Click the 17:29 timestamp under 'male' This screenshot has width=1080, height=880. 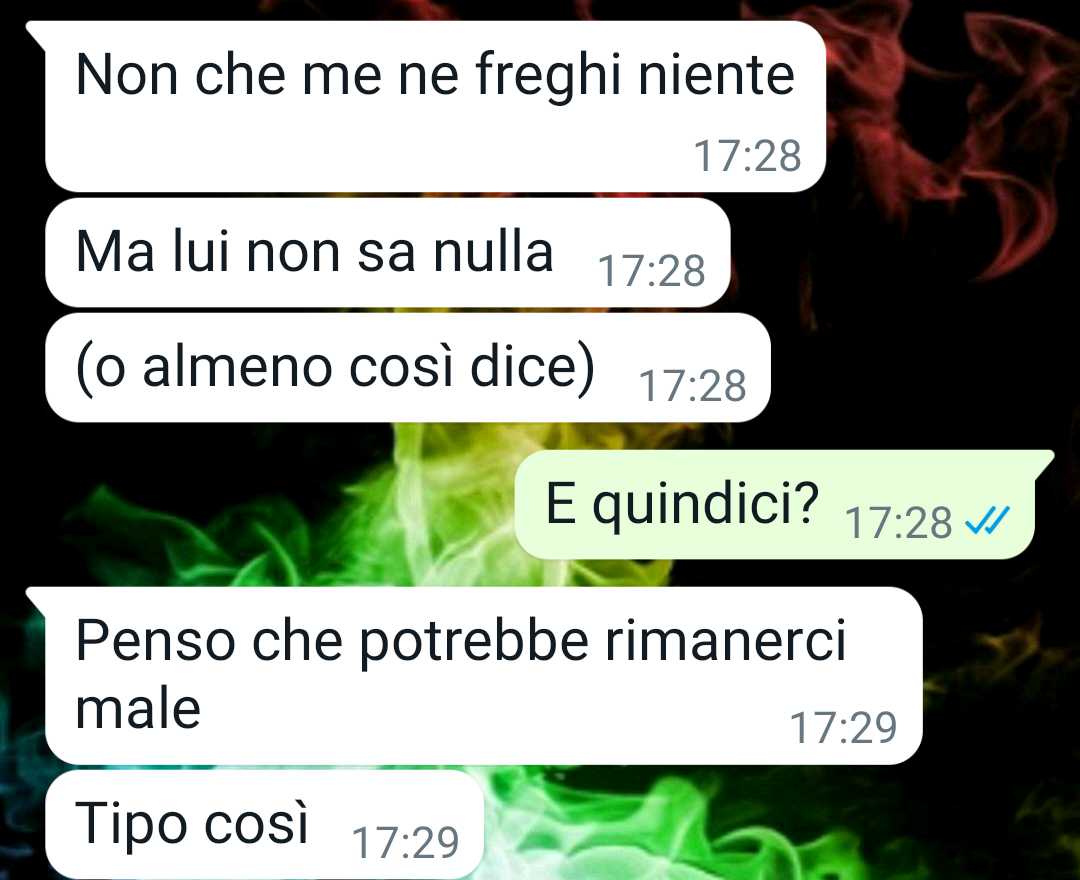(843, 728)
